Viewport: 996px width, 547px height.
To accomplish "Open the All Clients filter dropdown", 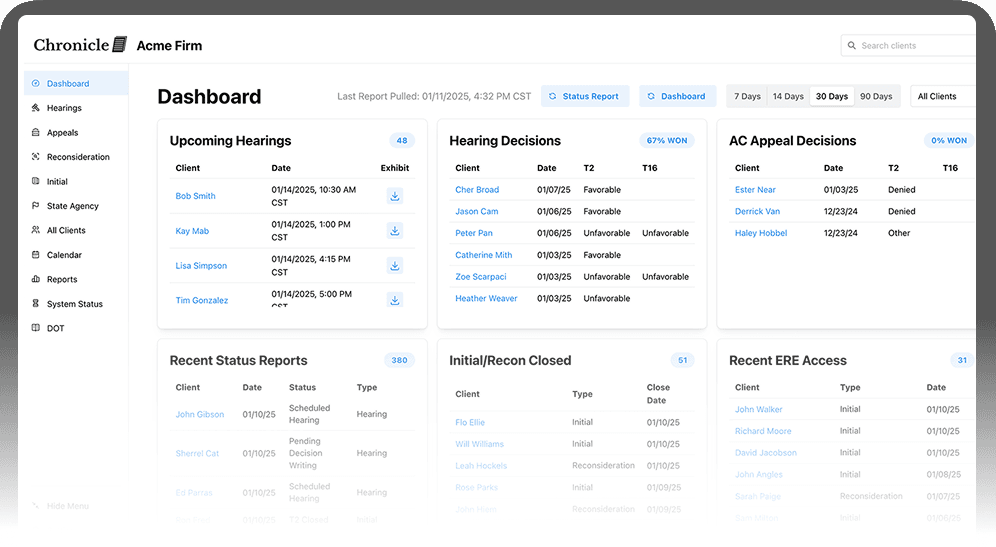I will click(x=943, y=96).
